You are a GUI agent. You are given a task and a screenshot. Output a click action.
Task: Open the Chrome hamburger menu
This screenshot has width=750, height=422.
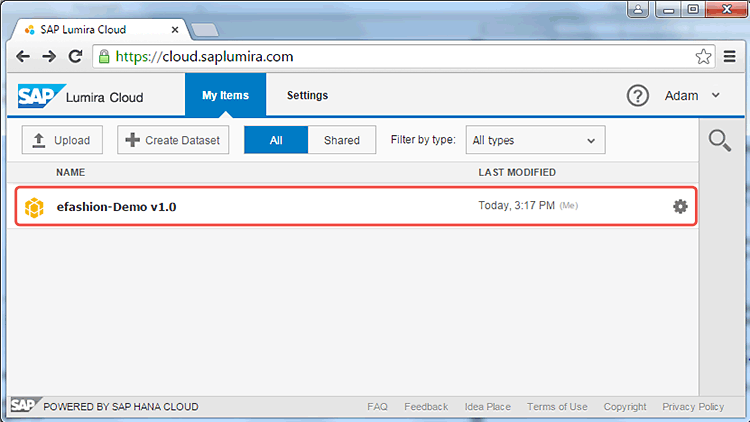pyautogui.click(x=729, y=56)
